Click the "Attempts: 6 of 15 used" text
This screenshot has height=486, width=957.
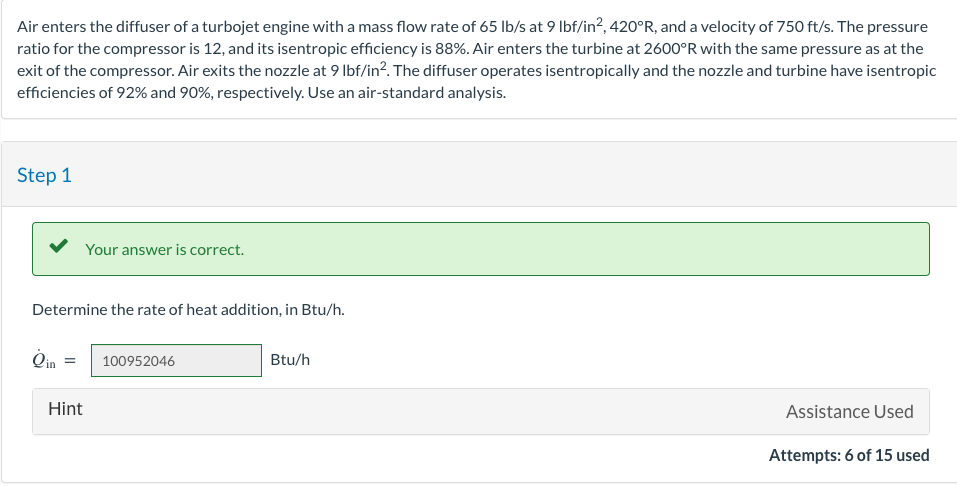click(x=848, y=455)
